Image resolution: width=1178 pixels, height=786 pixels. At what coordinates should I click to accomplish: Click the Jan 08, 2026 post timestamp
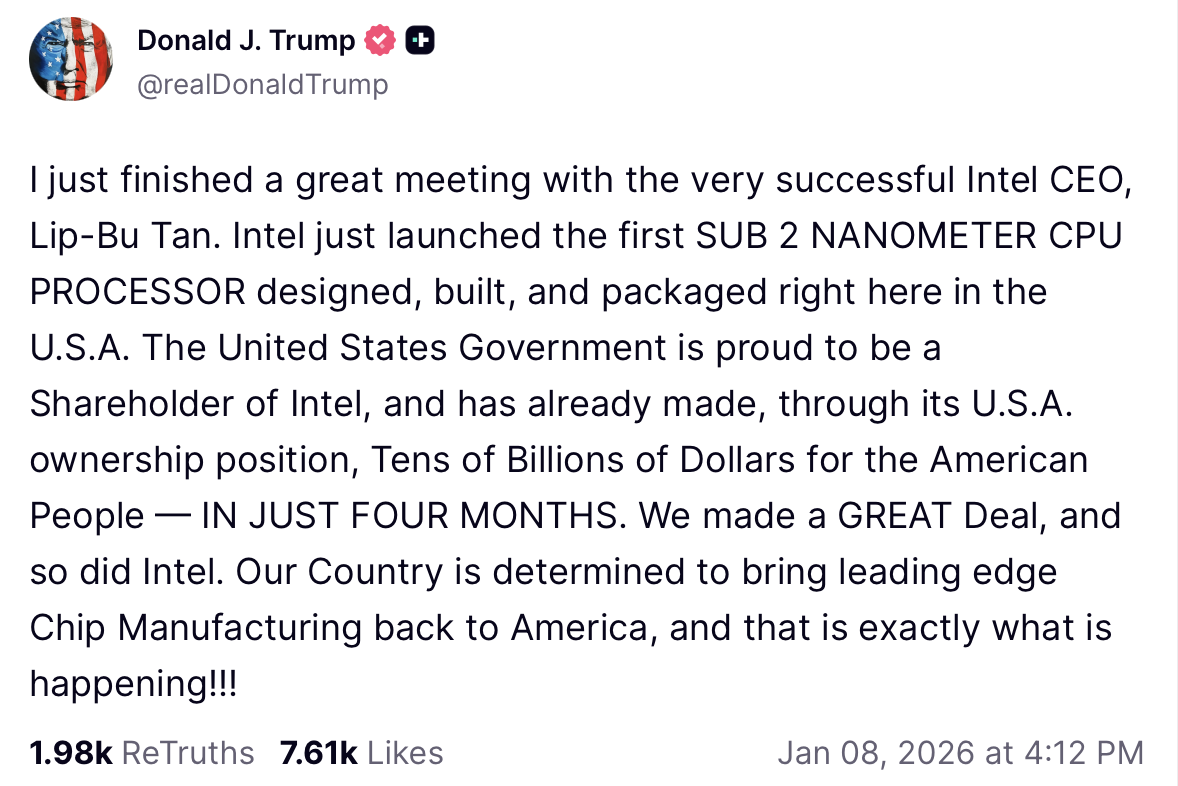pyautogui.click(x=960, y=752)
